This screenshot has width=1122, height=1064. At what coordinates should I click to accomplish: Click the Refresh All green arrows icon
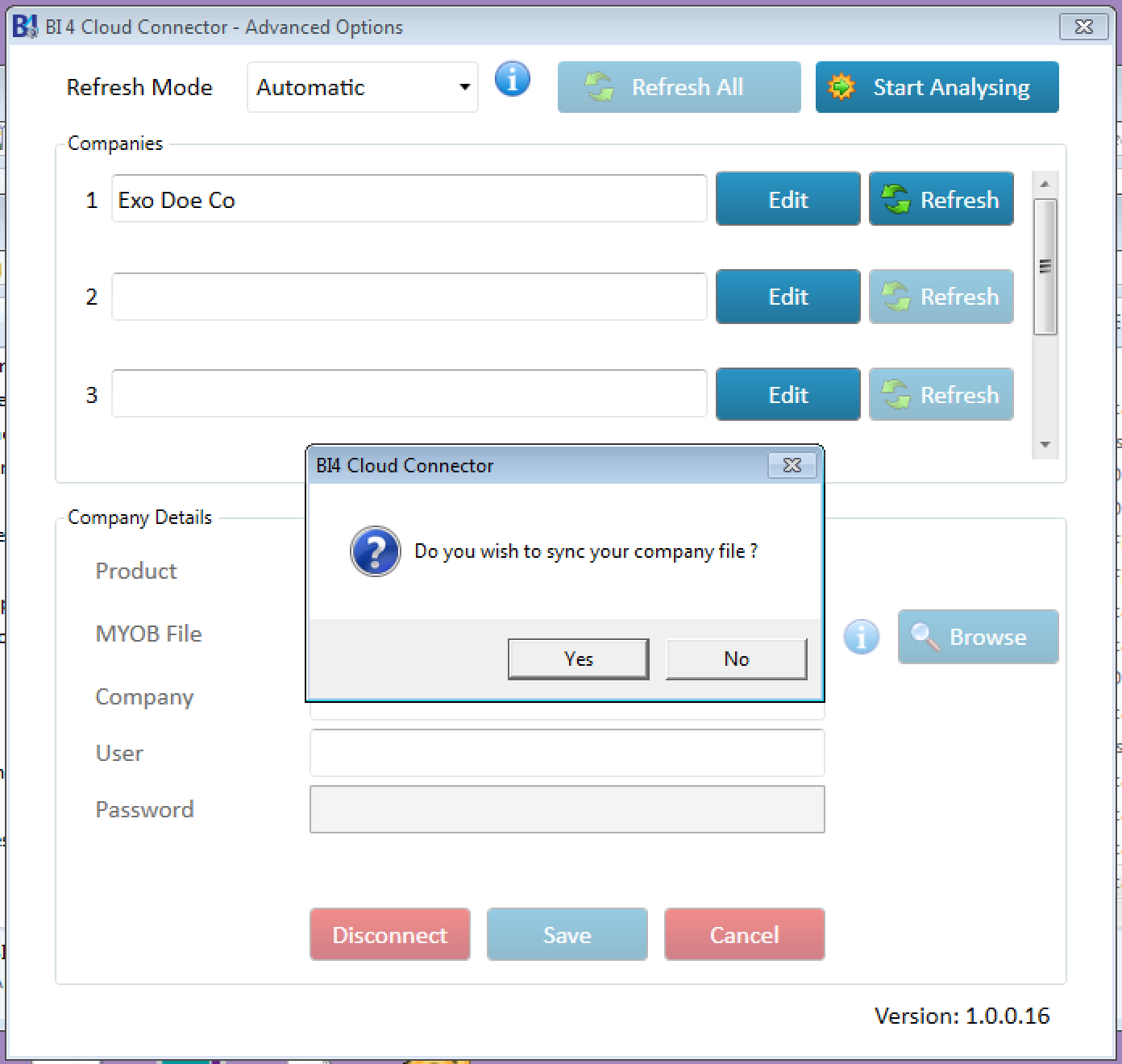click(599, 86)
